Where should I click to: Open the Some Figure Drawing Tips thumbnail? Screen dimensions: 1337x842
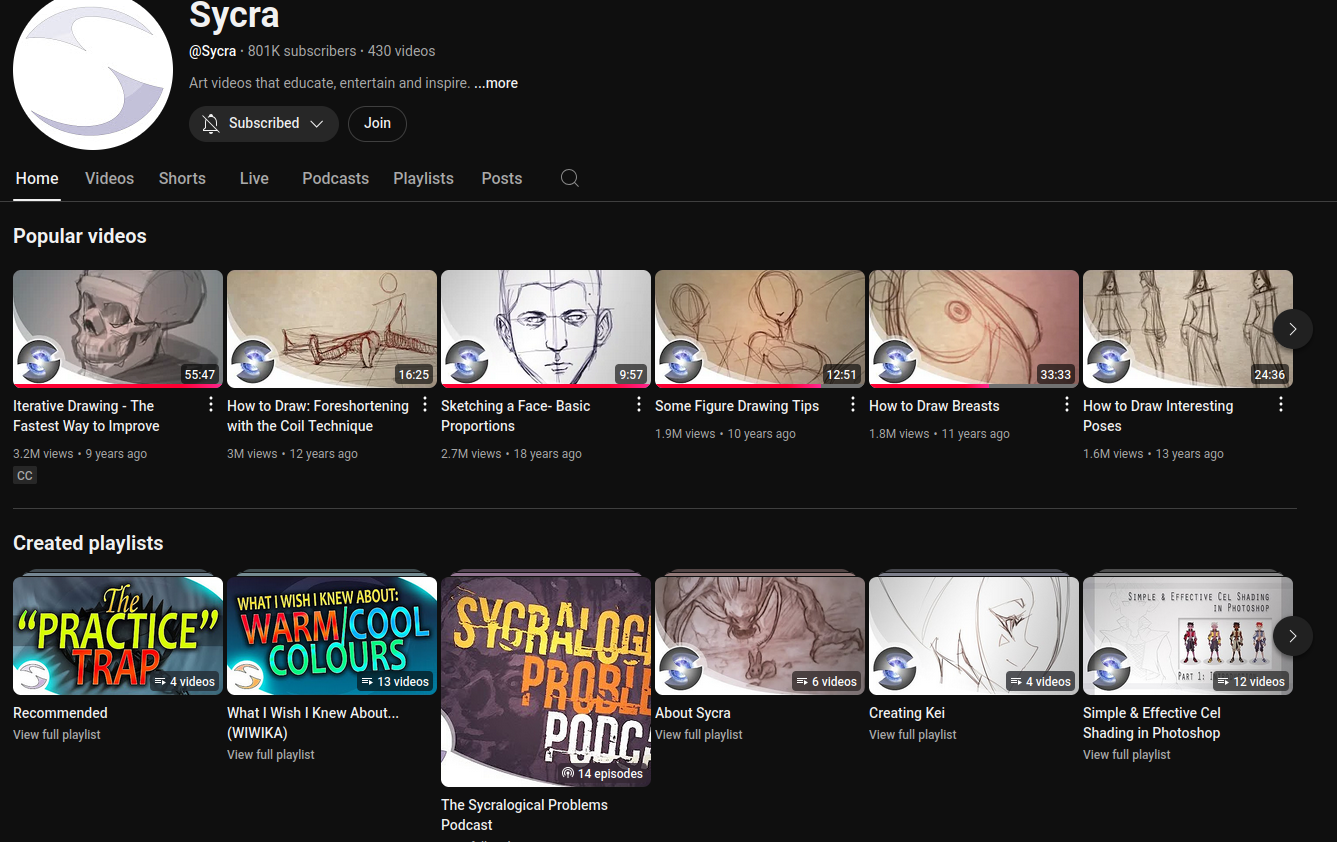coord(760,328)
